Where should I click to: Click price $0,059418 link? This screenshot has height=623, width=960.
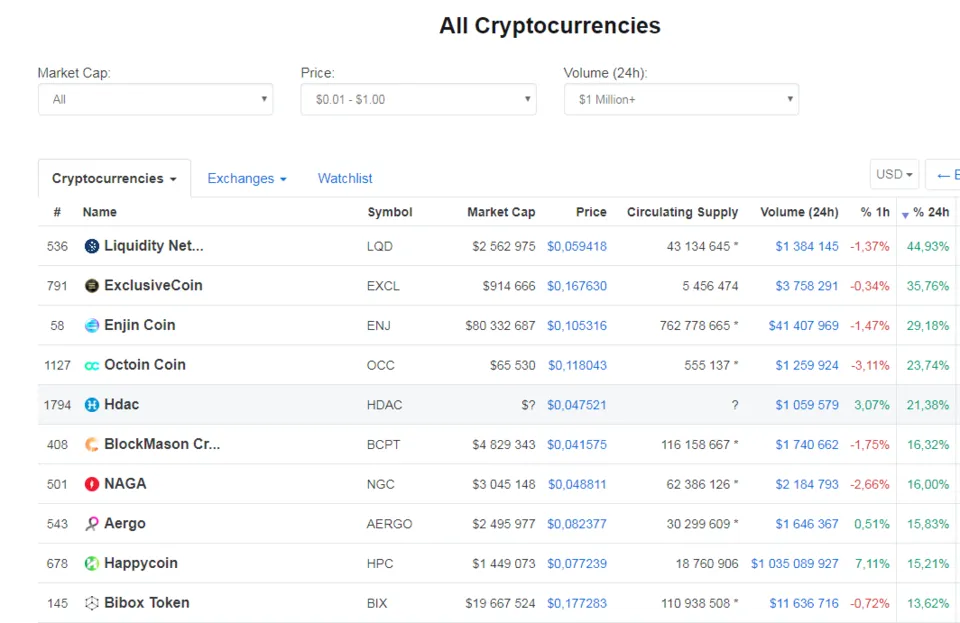point(577,247)
